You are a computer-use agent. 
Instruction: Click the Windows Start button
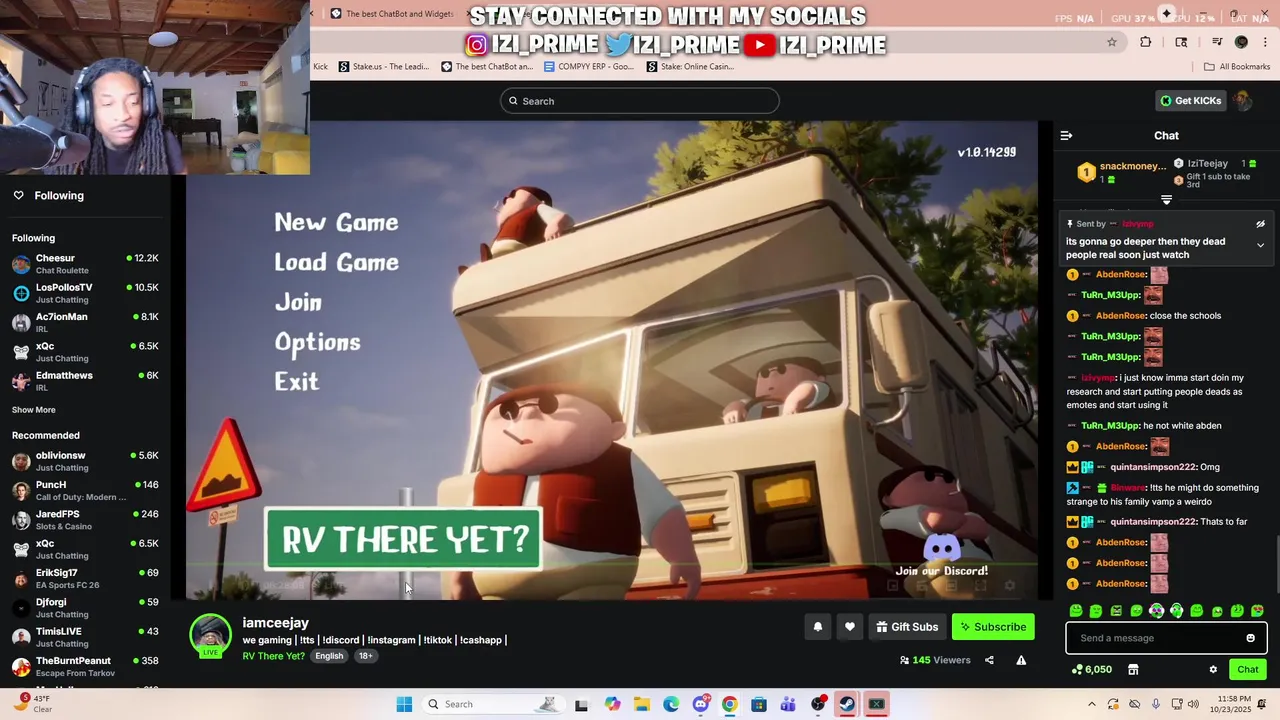tap(404, 704)
